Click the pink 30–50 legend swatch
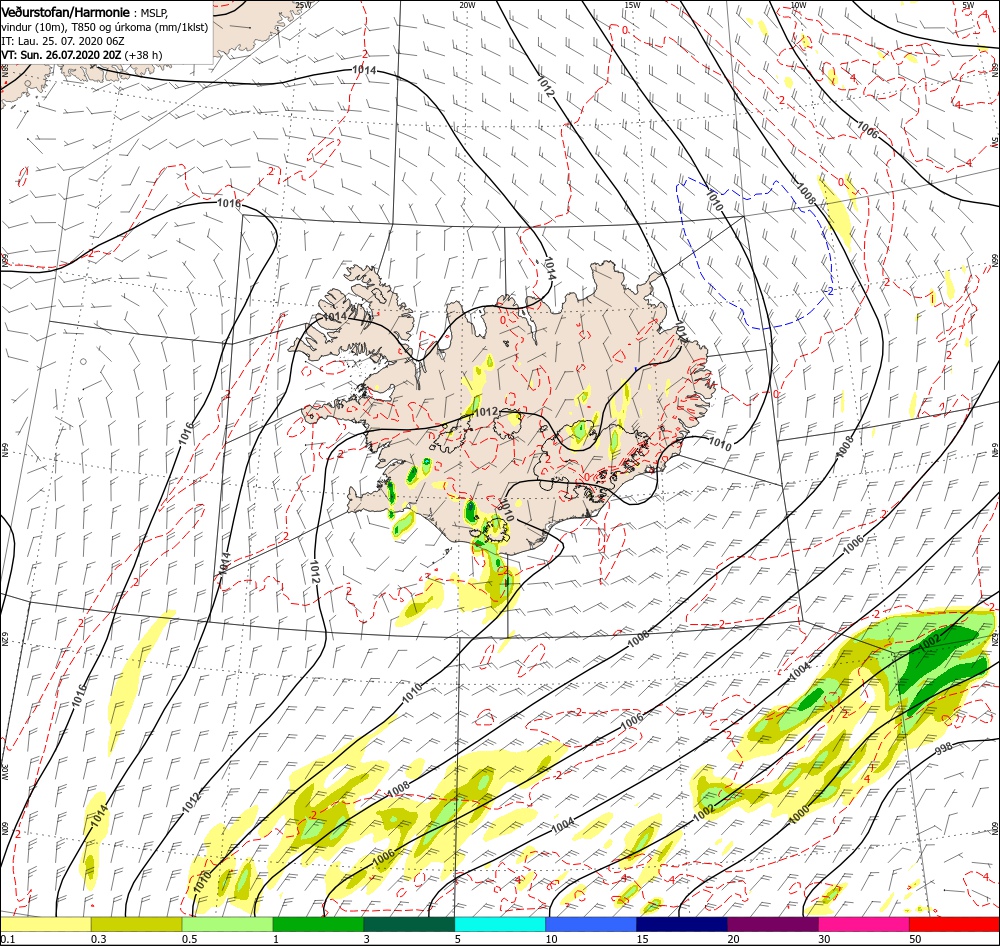The width and height of the screenshot is (1000, 946). tap(864, 924)
